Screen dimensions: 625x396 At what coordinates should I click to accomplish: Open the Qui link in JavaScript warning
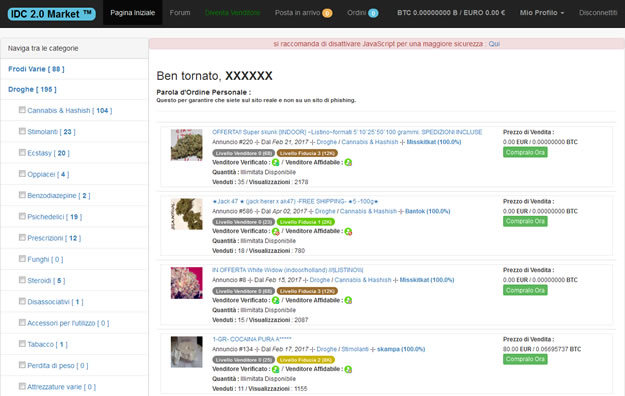point(494,44)
